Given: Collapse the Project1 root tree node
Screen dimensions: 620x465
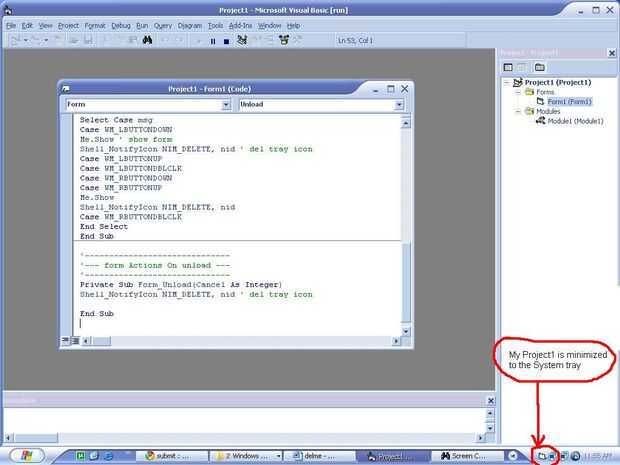Looking at the screenshot, I should [x=507, y=82].
